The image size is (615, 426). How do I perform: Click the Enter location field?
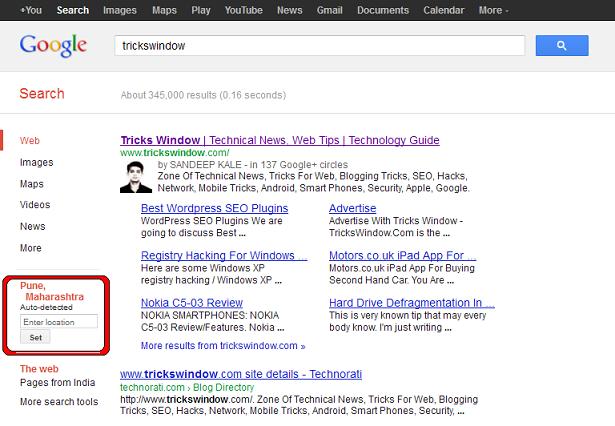point(59,322)
